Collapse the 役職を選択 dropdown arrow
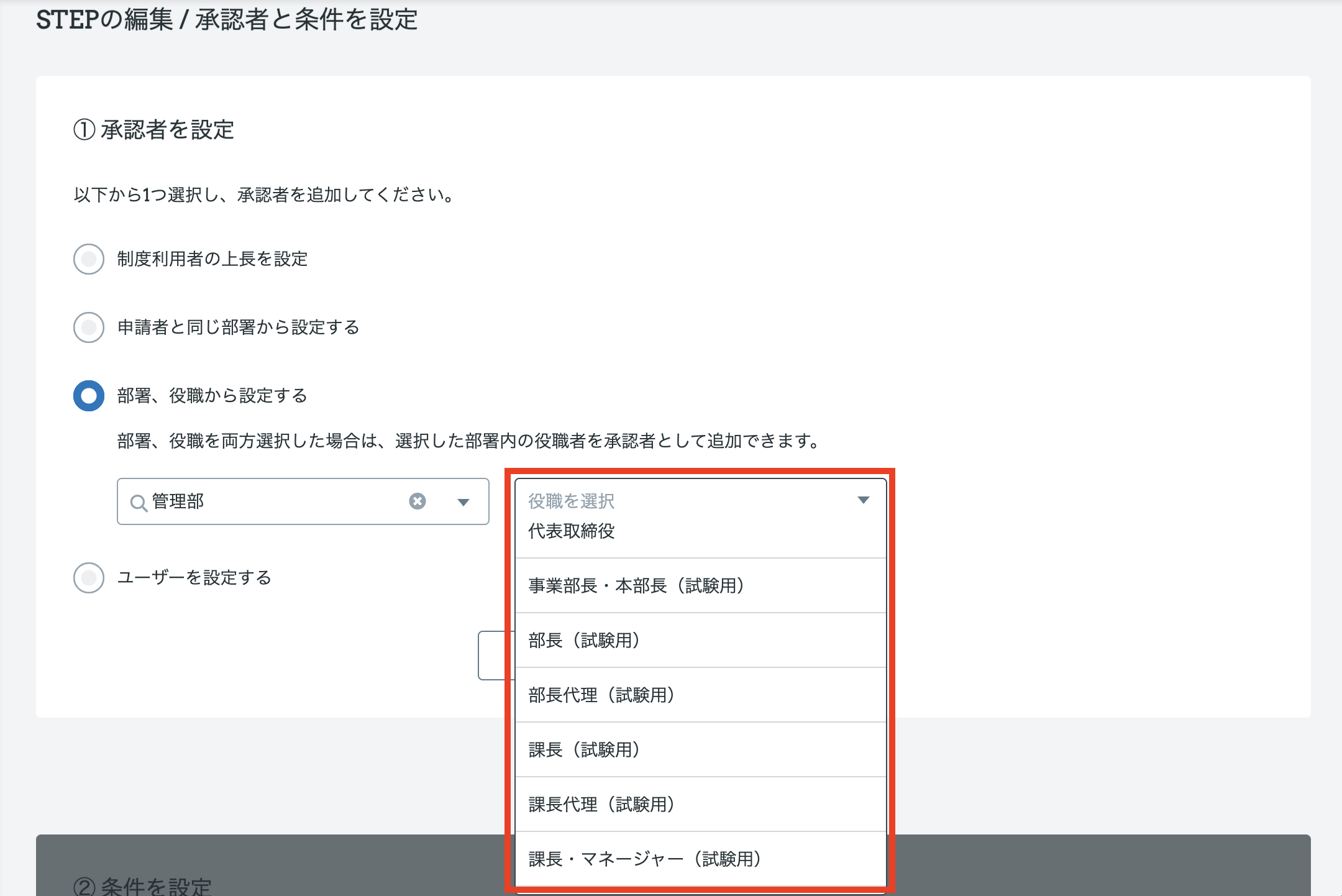1342x896 pixels. click(864, 500)
